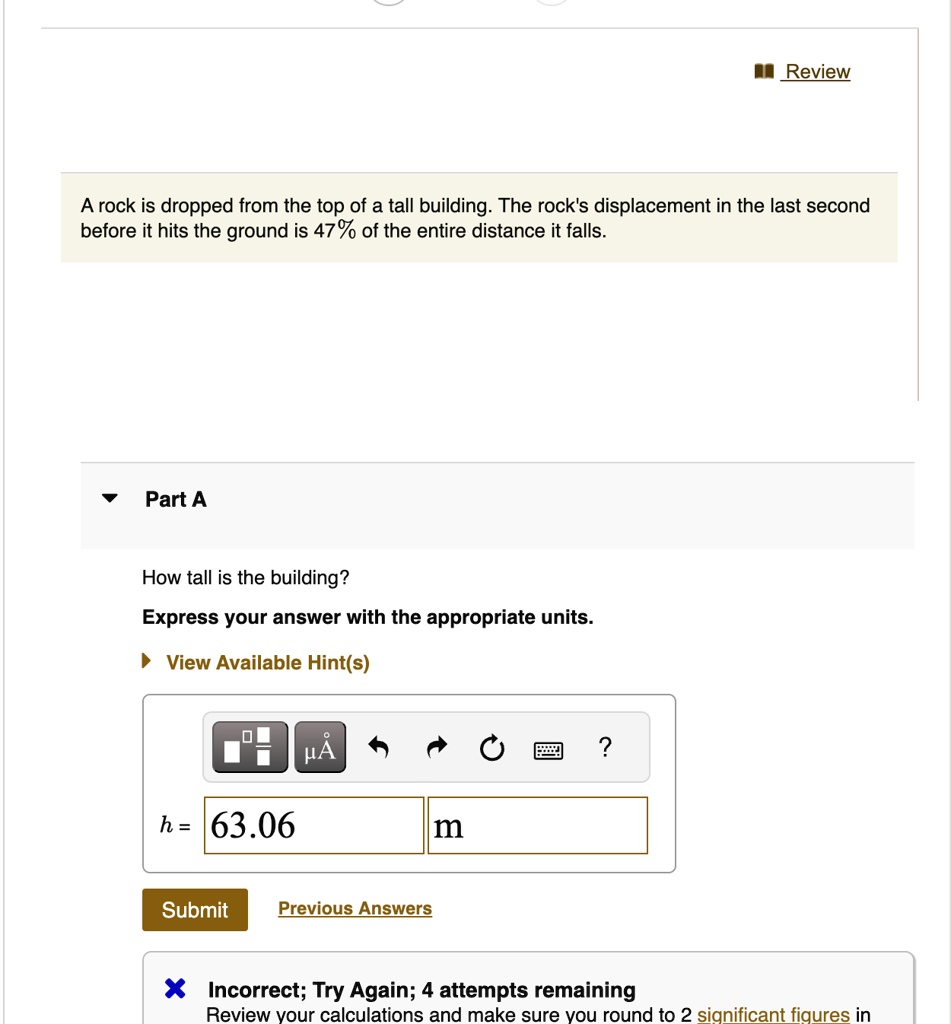
Task: Expand View Available Hint(s)
Action: (268, 662)
